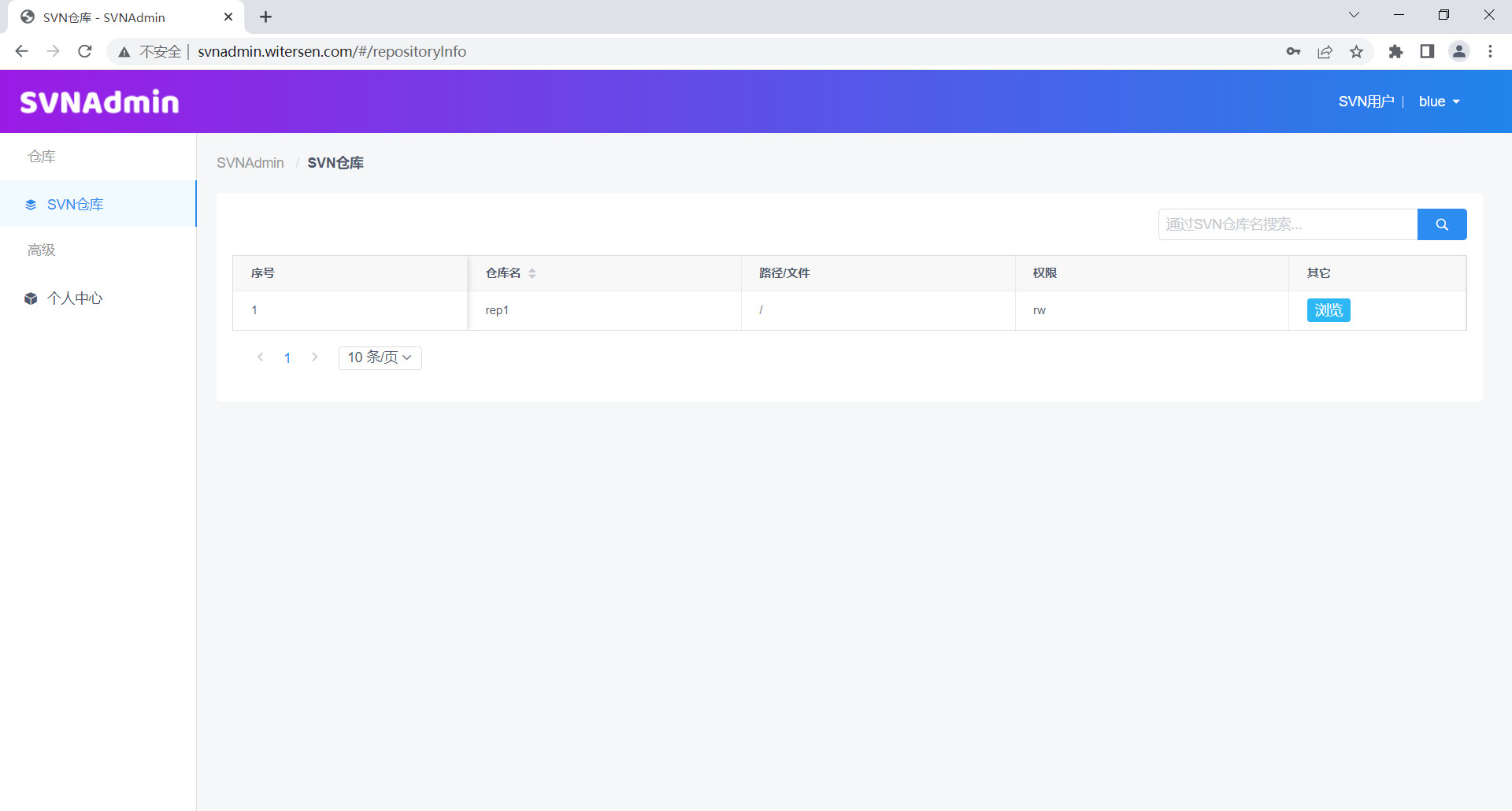Open the browser extensions puzzle icon
The image size is (1512, 811).
click(1395, 51)
